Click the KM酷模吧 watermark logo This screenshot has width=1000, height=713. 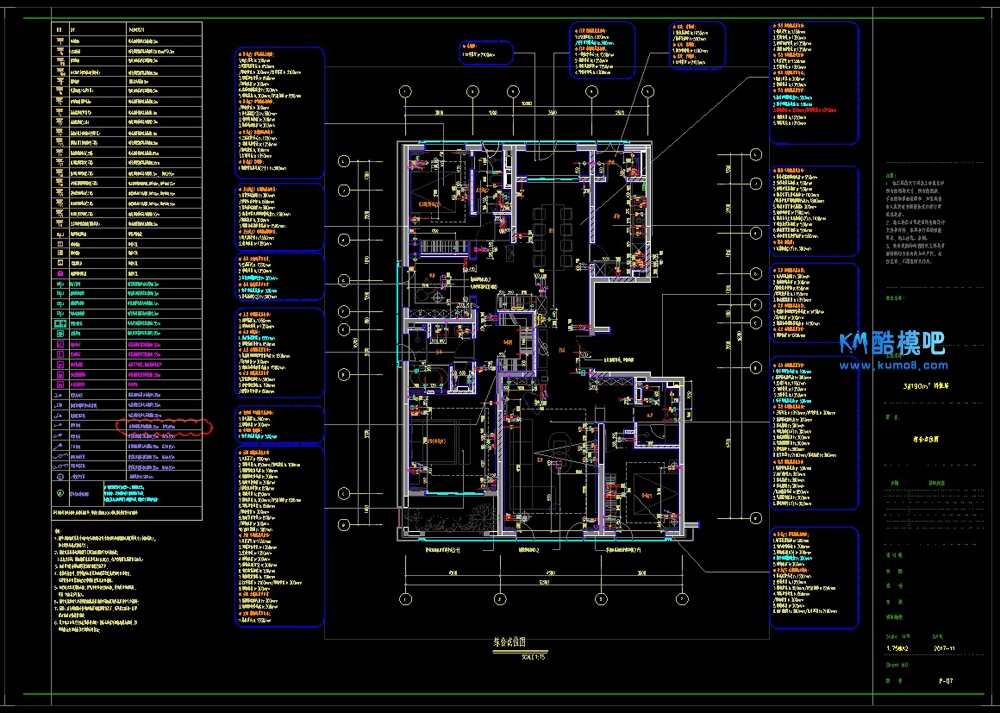click(893, 344)
